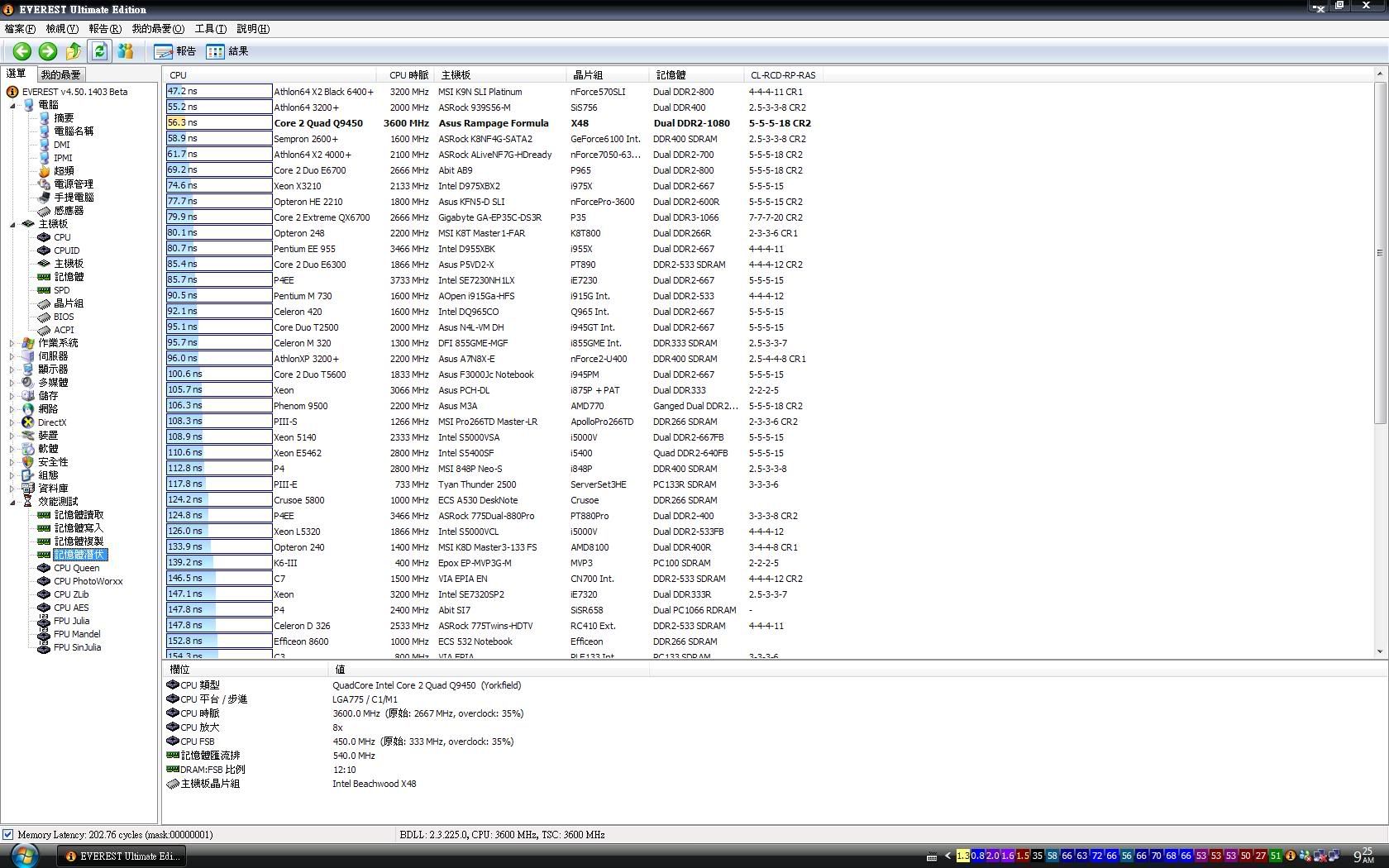The height and width of the screenshot is (868, 1389).
Task: Click the results list vertical scrollbar thumb
Action: (x=1379, y=253)
